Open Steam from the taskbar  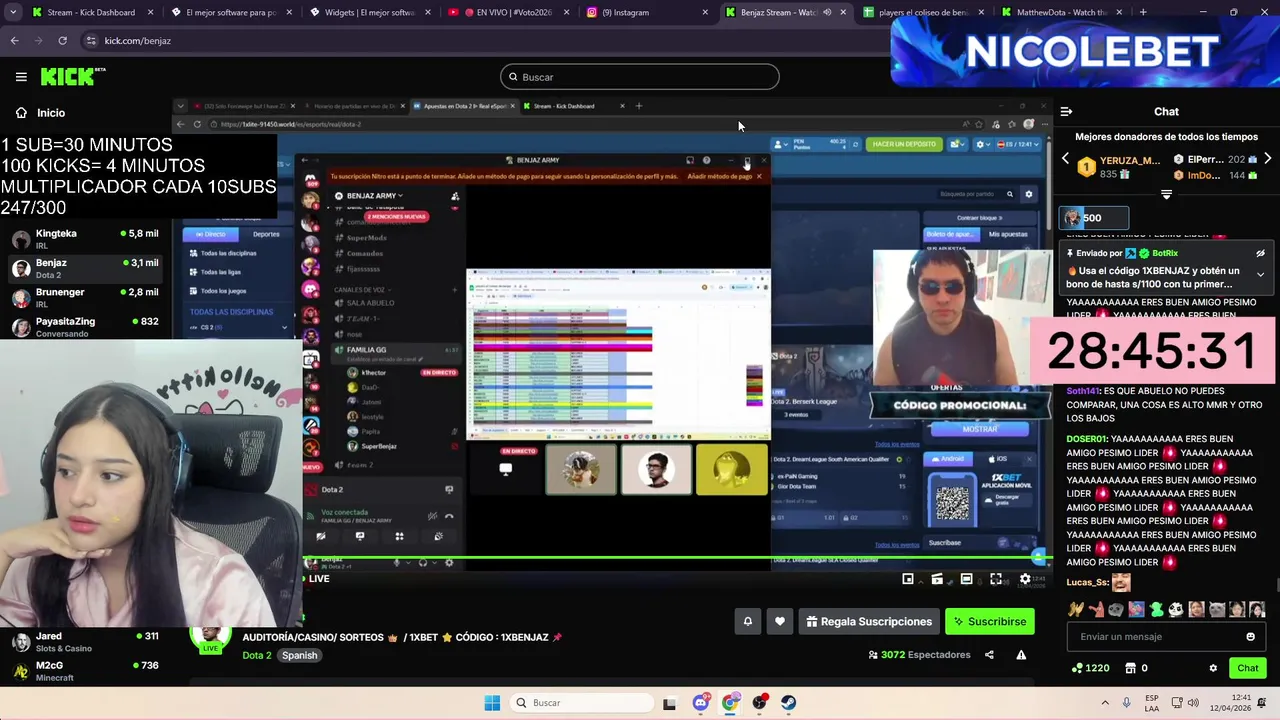tap(789, 703)
